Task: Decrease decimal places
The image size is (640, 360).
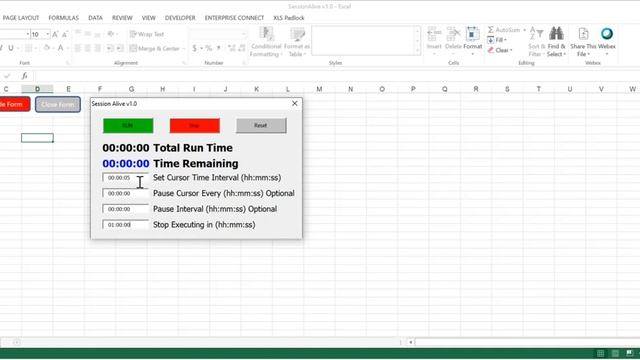Action: point(242,48)
